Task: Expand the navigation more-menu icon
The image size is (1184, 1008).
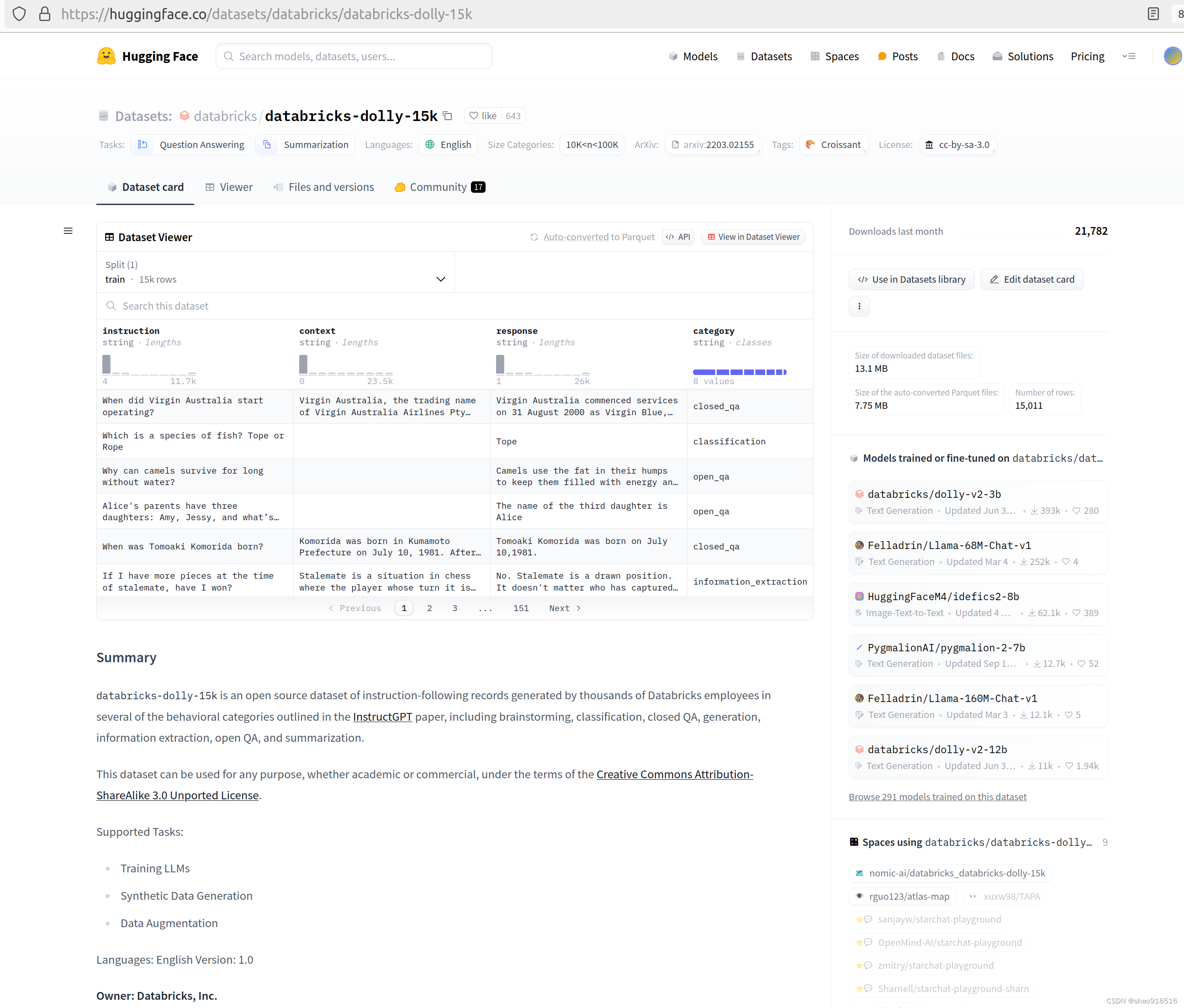Action: pyautogui.click(x=1129, y=56)
